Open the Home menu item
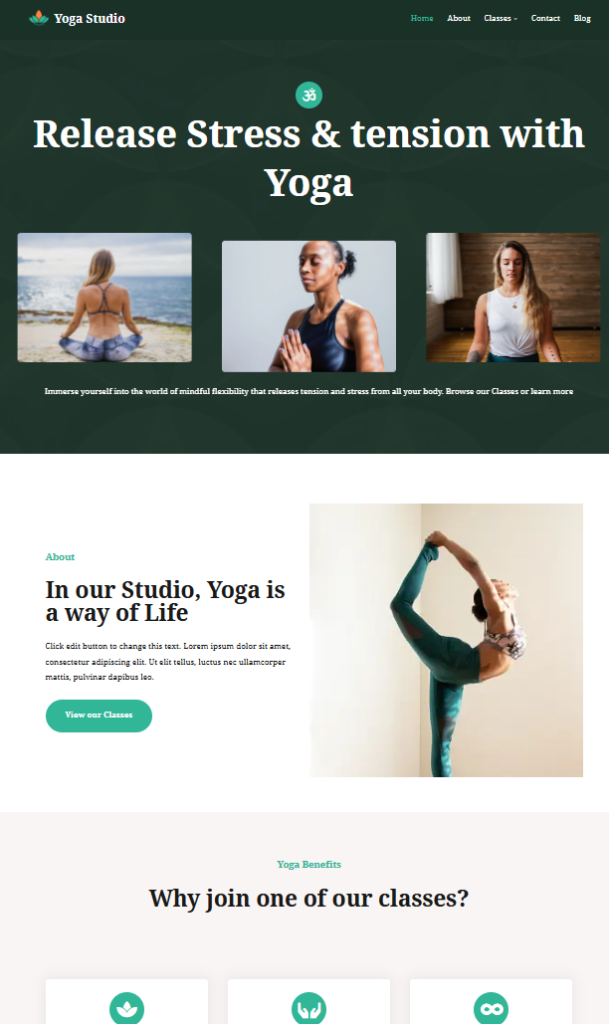This screenshot has width=609, height=1024. (x=422, y=18)
